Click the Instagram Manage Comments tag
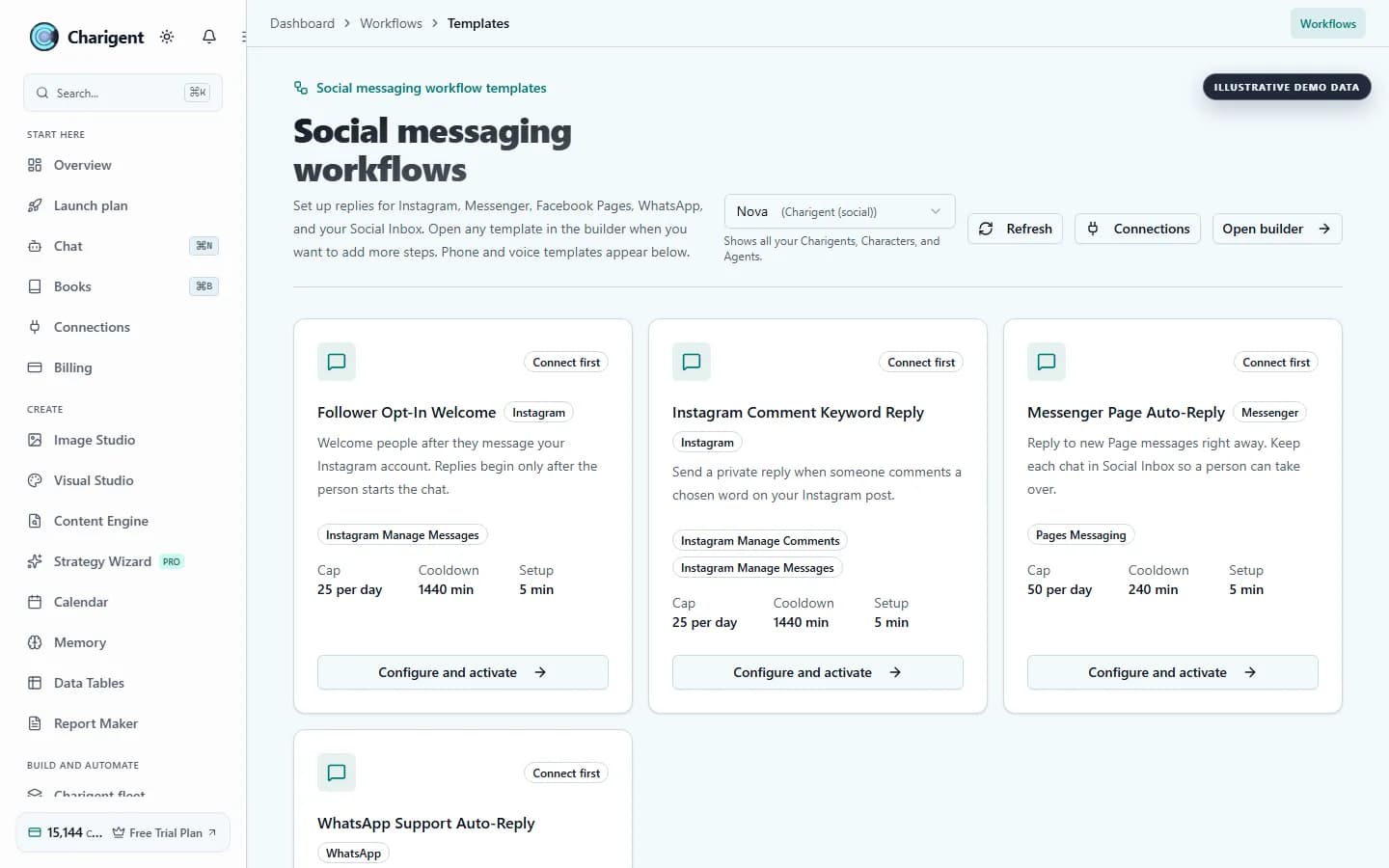Image resolution: width=1389 pixels, height=868 pixels. [x=760, y=541]
